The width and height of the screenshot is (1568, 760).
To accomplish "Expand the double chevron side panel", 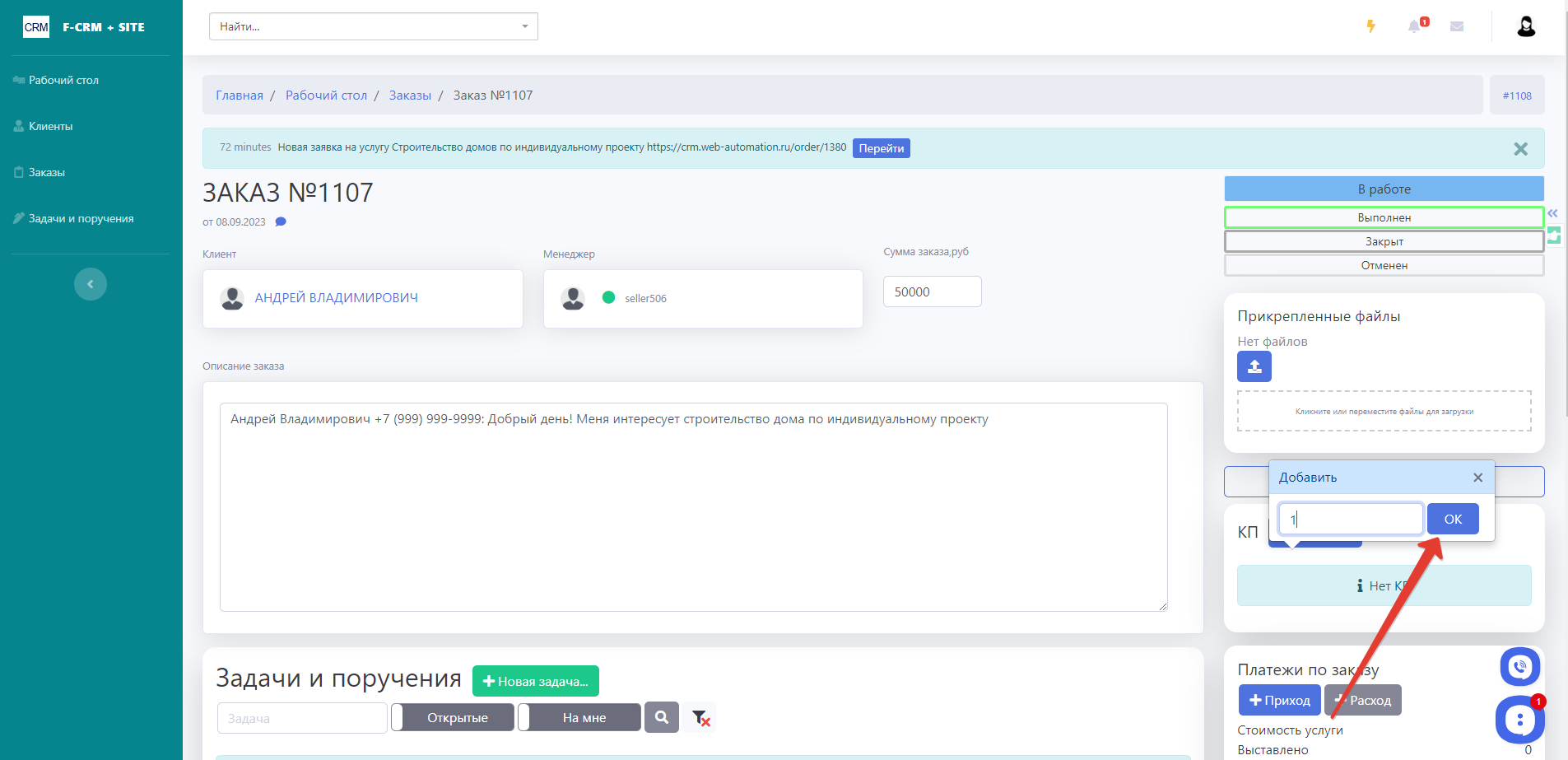I will 1552,213.
